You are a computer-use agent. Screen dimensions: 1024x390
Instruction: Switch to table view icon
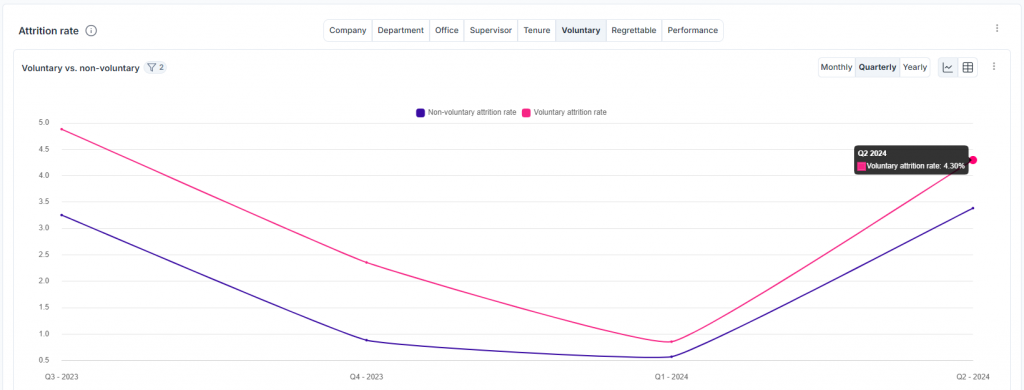(x=968, y=67)
